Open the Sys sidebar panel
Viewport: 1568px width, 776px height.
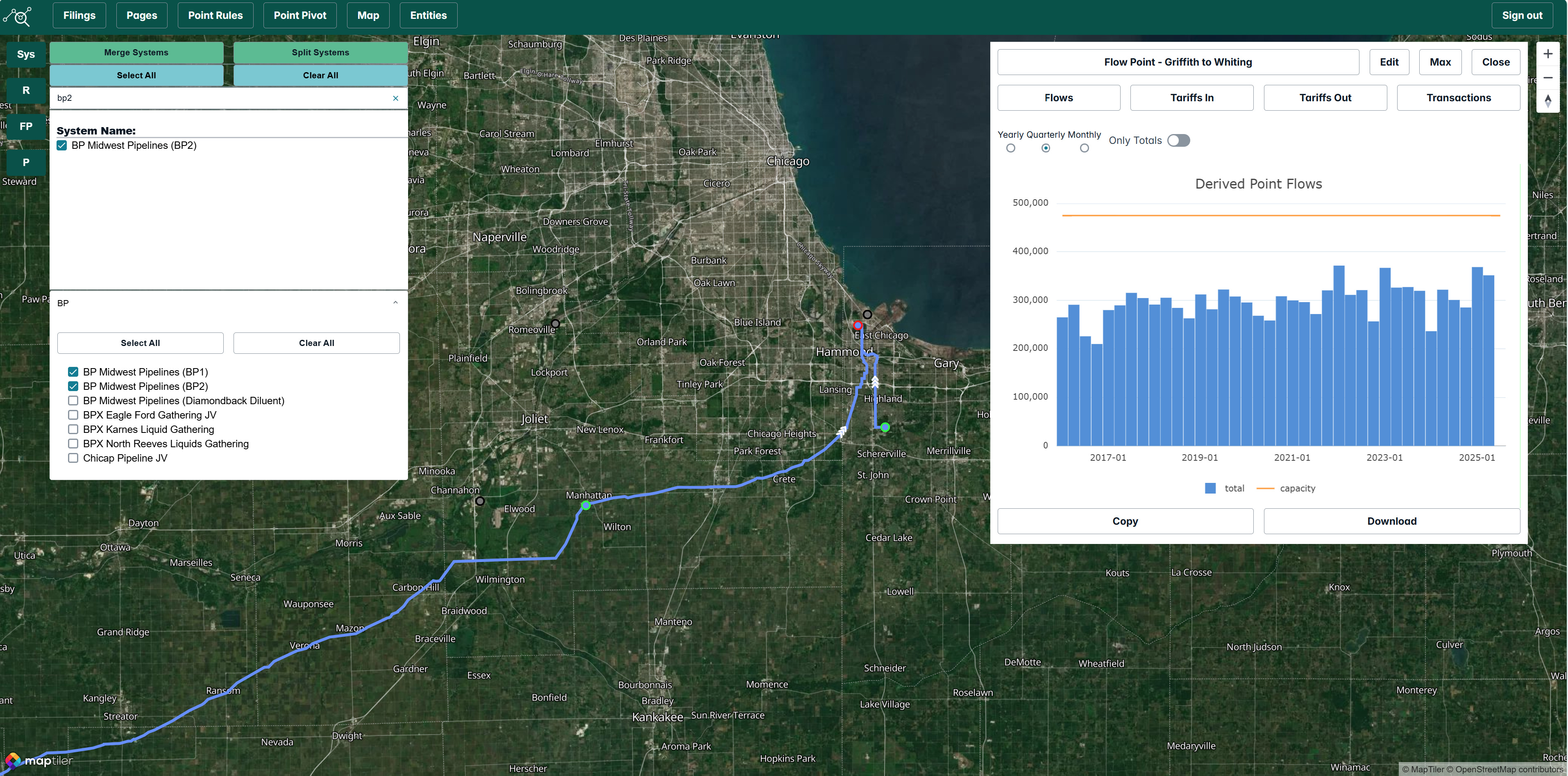coord(25,54)
